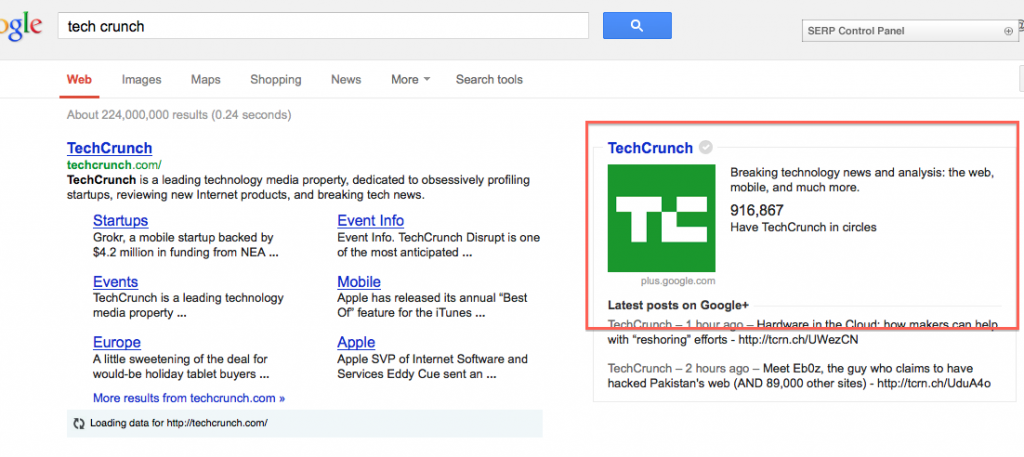Go to the News tab
The height and width of the screenshot is (457, 1024).
[346, 80]
